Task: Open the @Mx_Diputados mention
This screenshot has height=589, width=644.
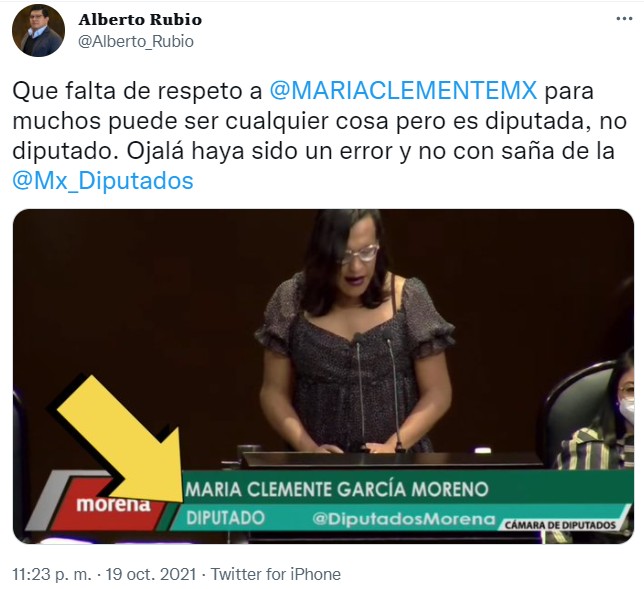Action: (x=103, y=181)
